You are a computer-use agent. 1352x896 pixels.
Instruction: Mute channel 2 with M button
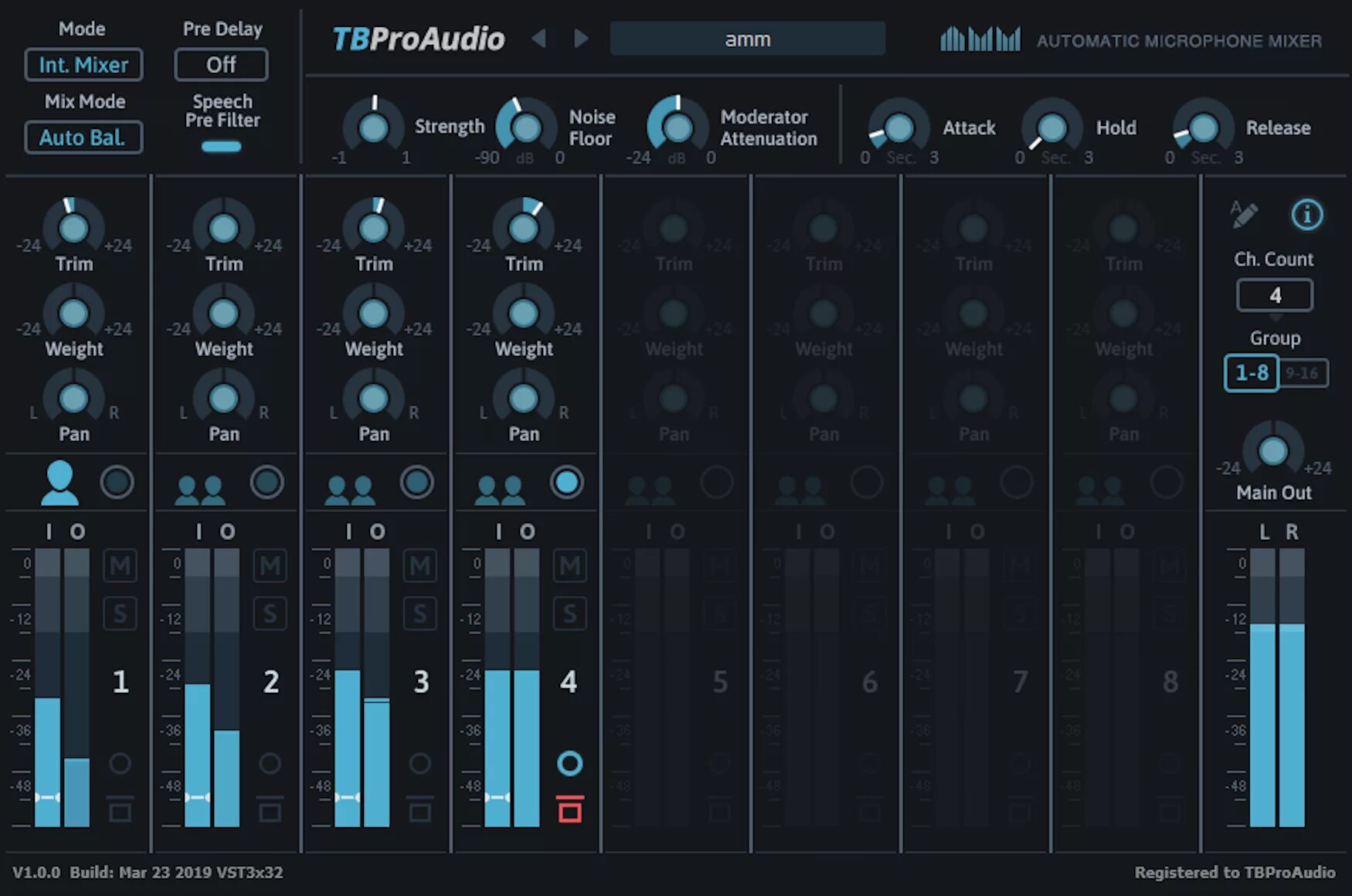tap(270, 566)
